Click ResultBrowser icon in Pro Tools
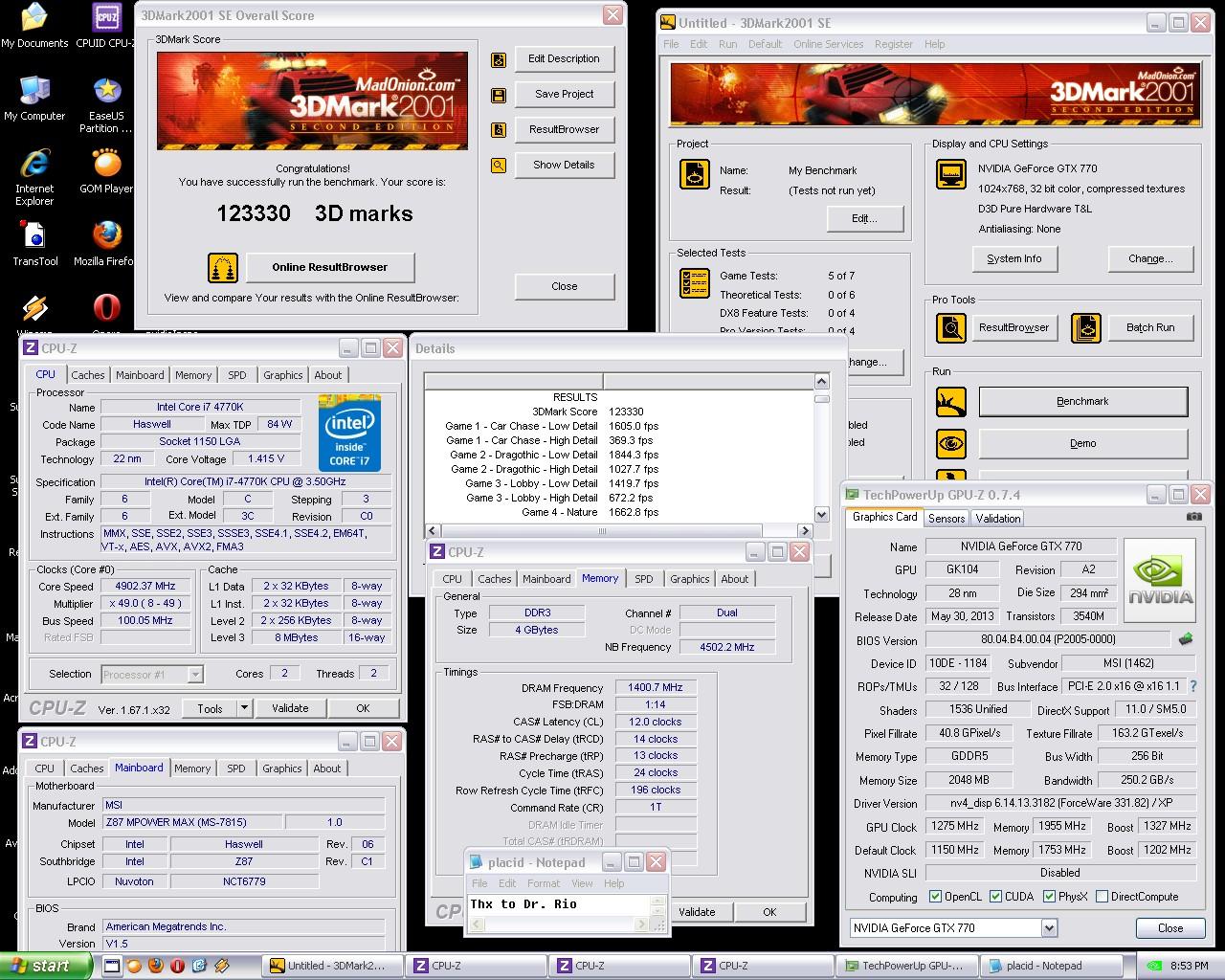Screen dimensions: 1225x980 point(950,328)
